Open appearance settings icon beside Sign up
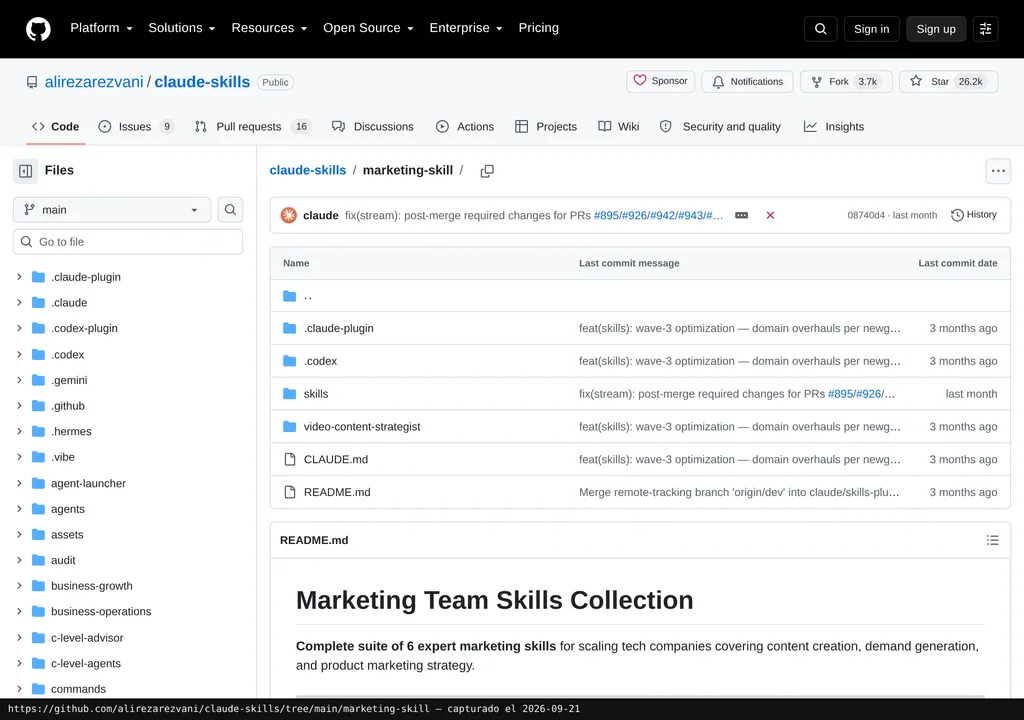This screenshot has width=1024, height=720. pyautogui.click(x=985, y=29)
